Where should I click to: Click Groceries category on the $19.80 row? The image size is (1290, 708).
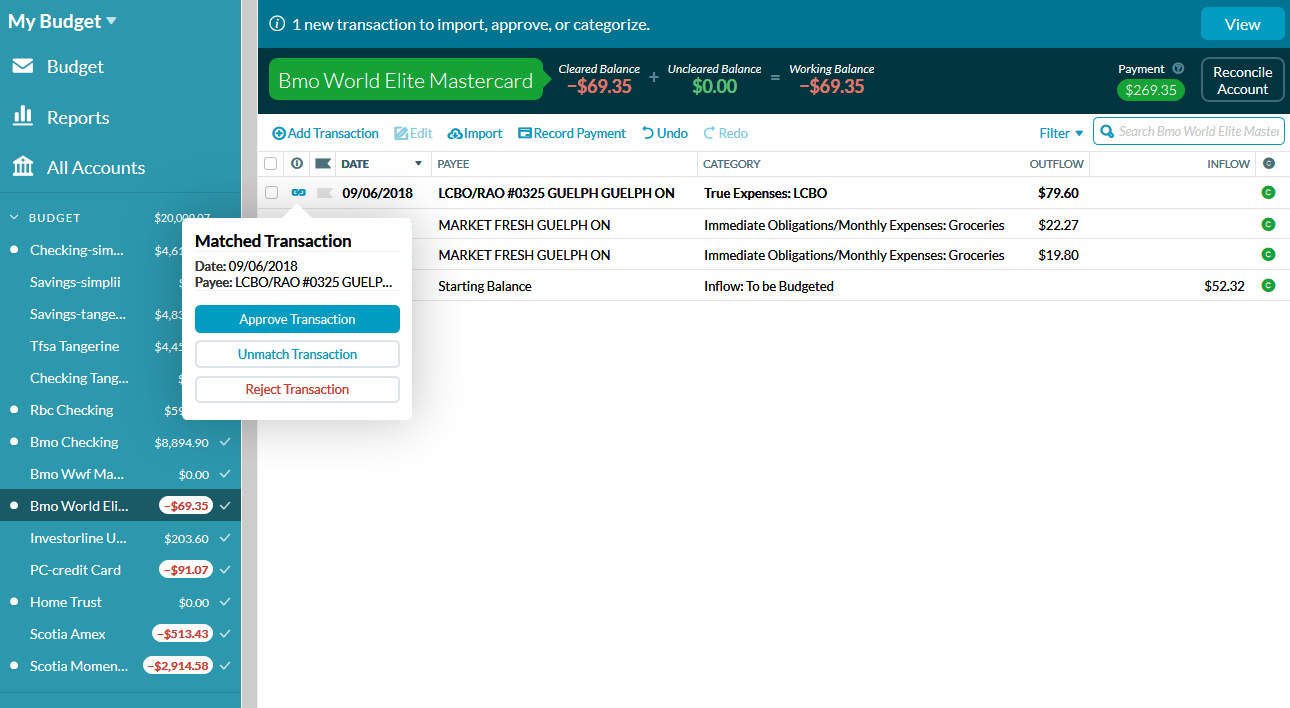[854, 255]
